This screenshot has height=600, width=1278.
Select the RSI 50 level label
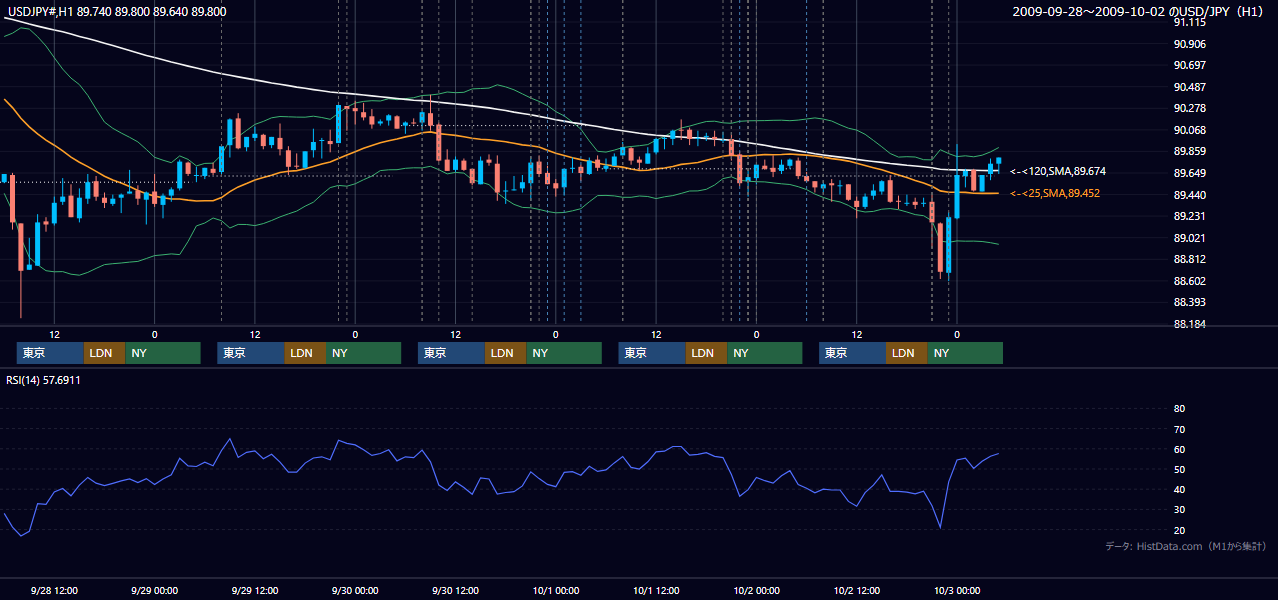(1179, 469)
